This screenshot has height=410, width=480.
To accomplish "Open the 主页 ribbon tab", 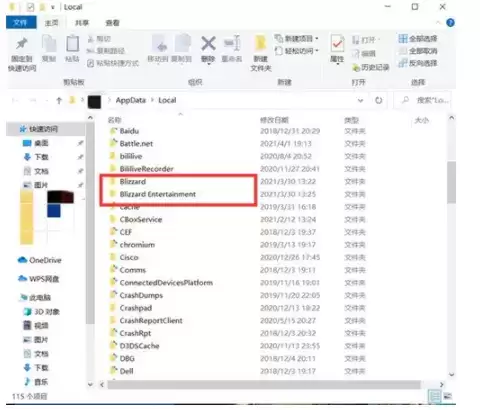I will pos(51,23).
